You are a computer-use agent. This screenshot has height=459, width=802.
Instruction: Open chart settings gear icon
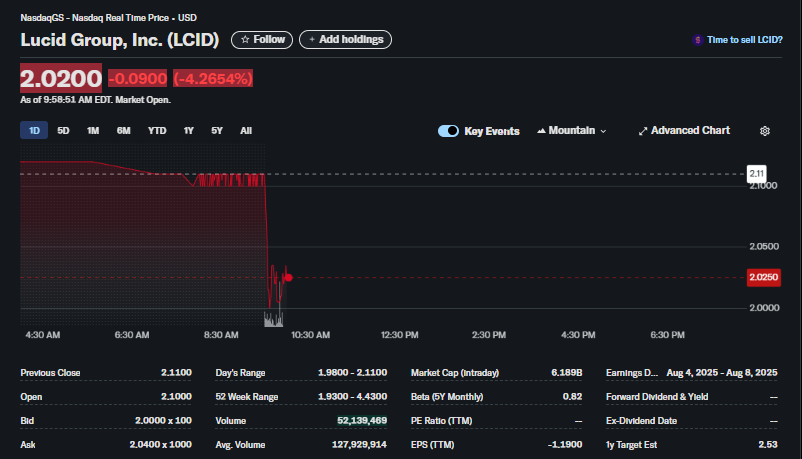pyautogui.click(x=765, y=131)
